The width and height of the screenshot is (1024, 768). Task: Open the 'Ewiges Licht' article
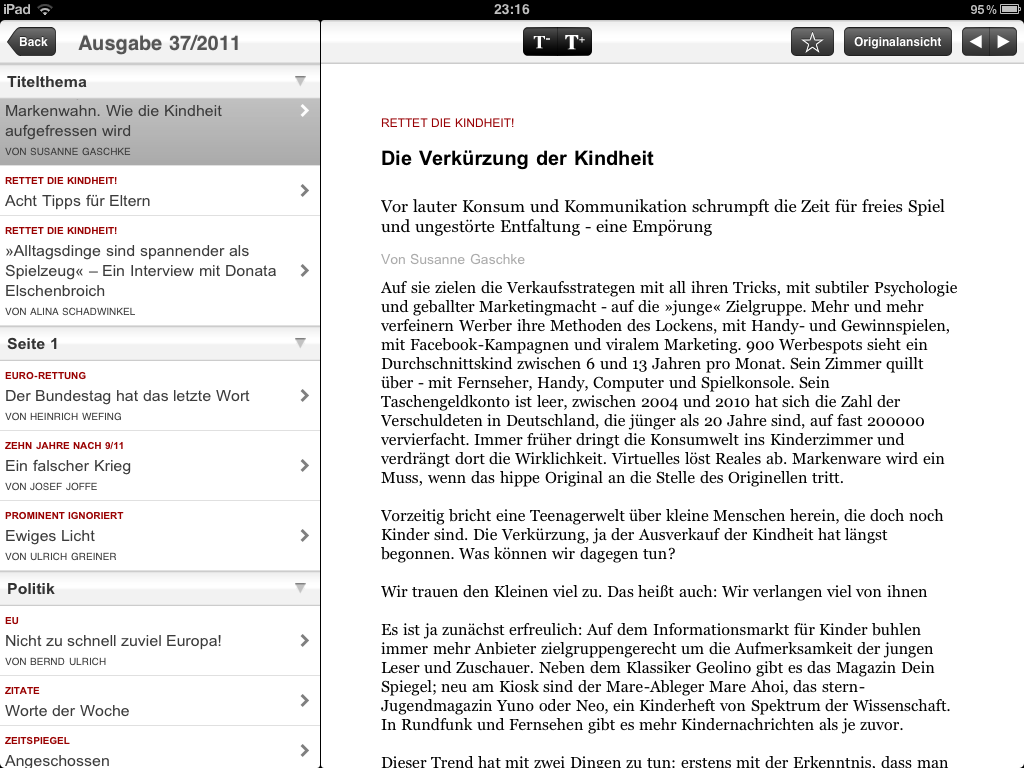pyautogui.click(x=160, y=536)
